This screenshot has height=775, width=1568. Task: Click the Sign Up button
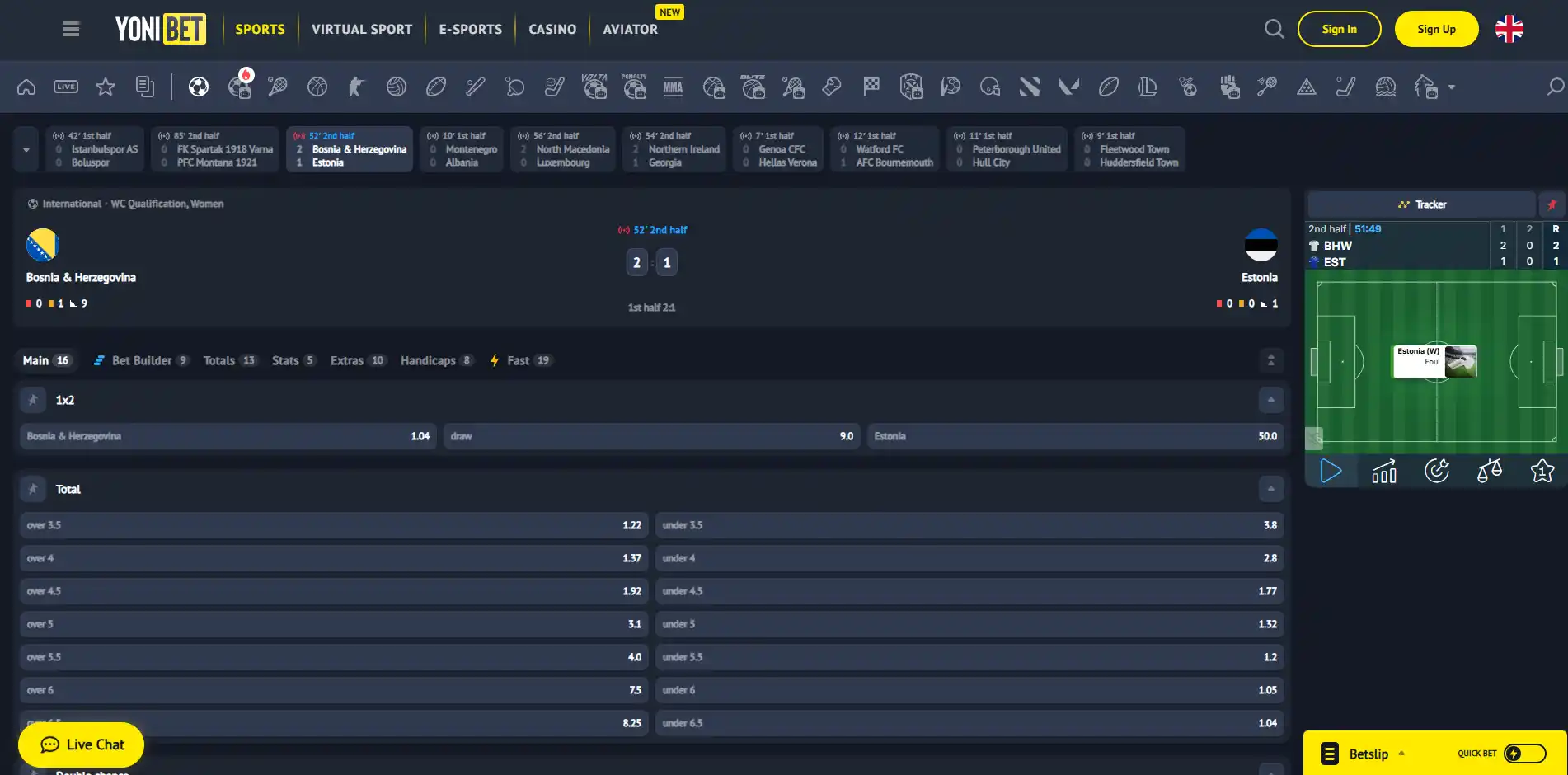click(x=1436, y=29)
